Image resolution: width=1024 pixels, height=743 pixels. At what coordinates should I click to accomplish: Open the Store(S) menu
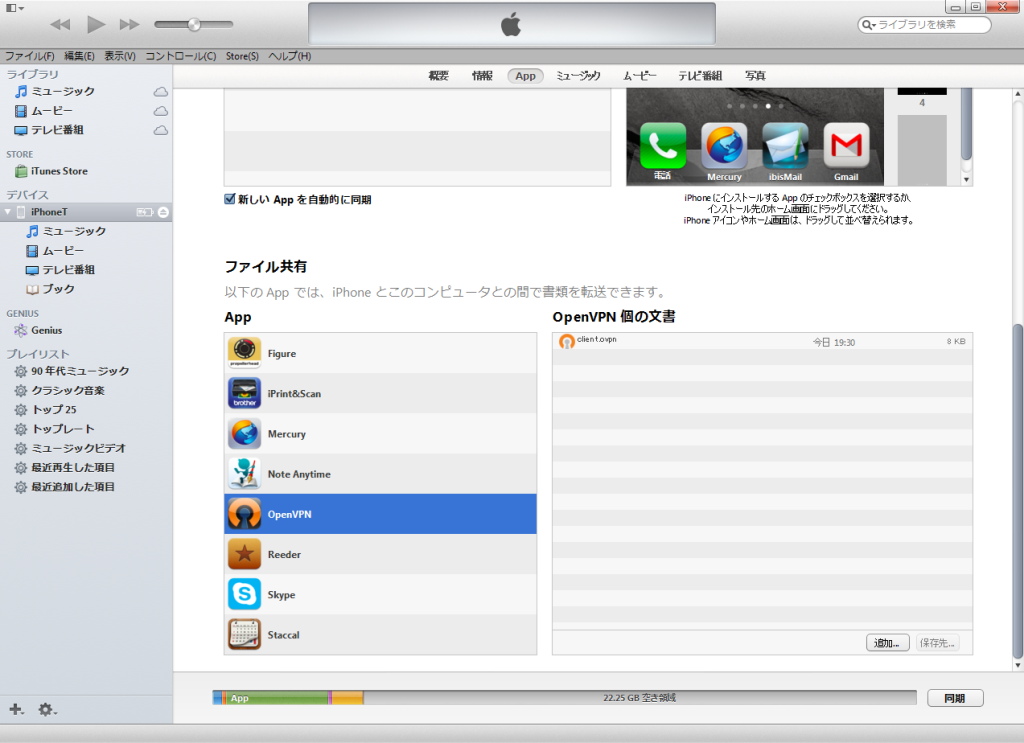[x=242, y=56]
